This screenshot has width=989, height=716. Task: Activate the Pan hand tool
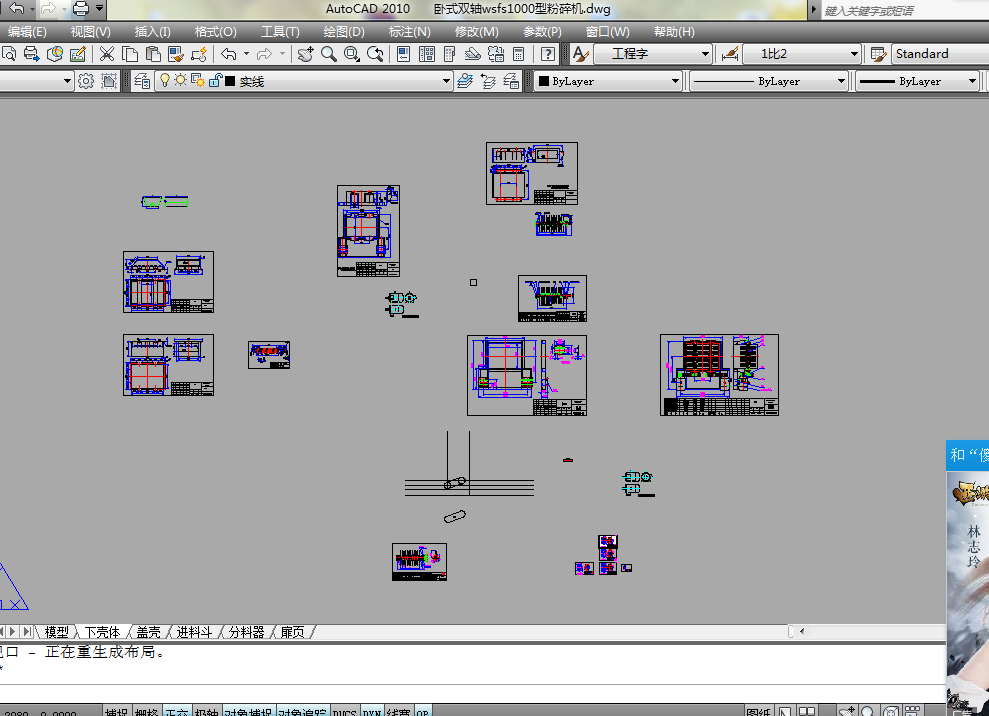point(305,54)
